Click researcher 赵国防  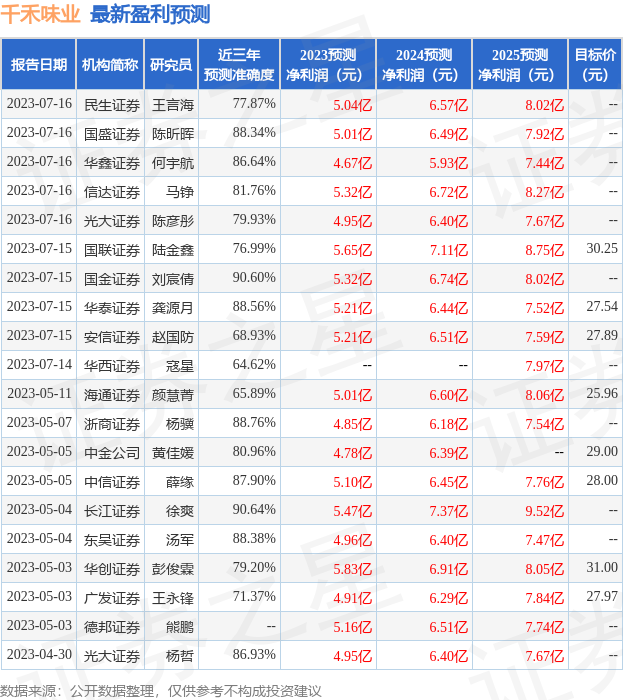click(173, 338)
